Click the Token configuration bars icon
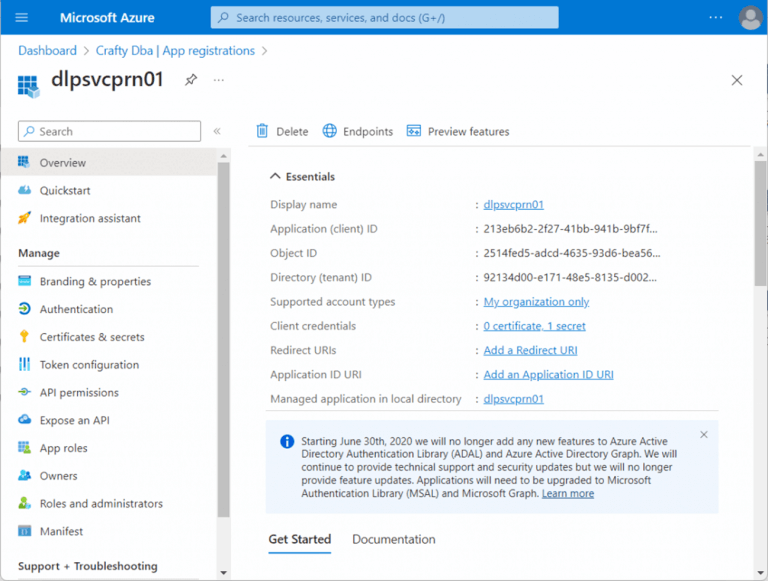 click(x=24, y=364)
